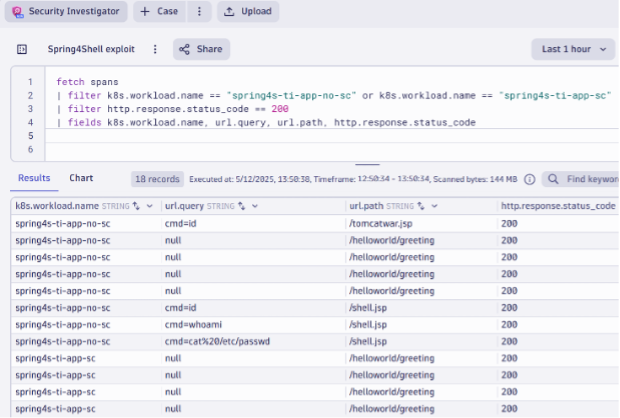Viewport: 620px width, 418px height.
Task: Open Spring4Shell exploit three-dot menu
Action: (x=155, y=49)
